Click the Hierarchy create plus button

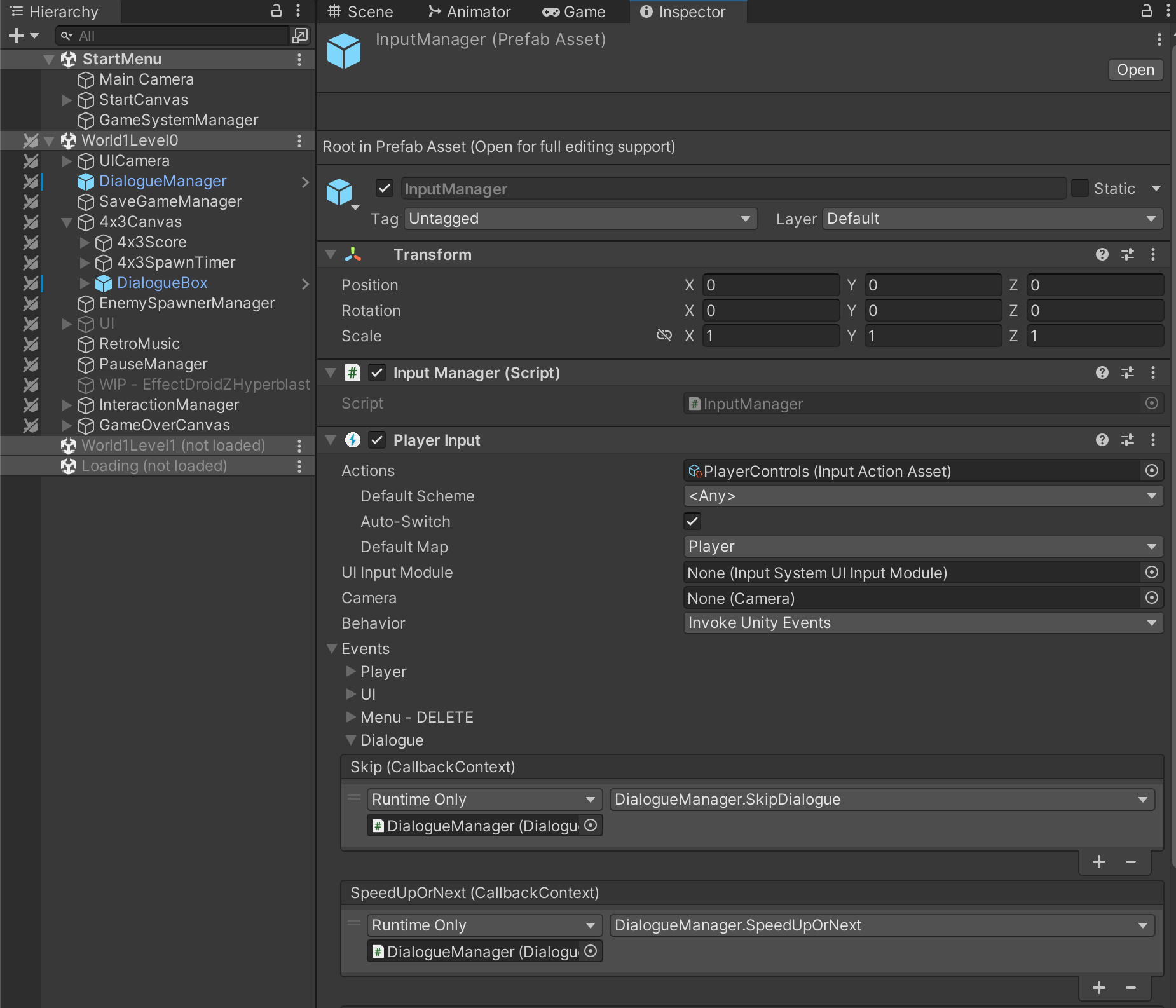17,36
